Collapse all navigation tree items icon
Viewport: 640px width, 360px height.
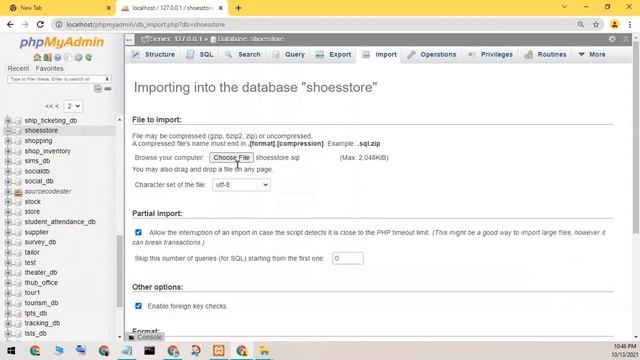pos(98,89)
